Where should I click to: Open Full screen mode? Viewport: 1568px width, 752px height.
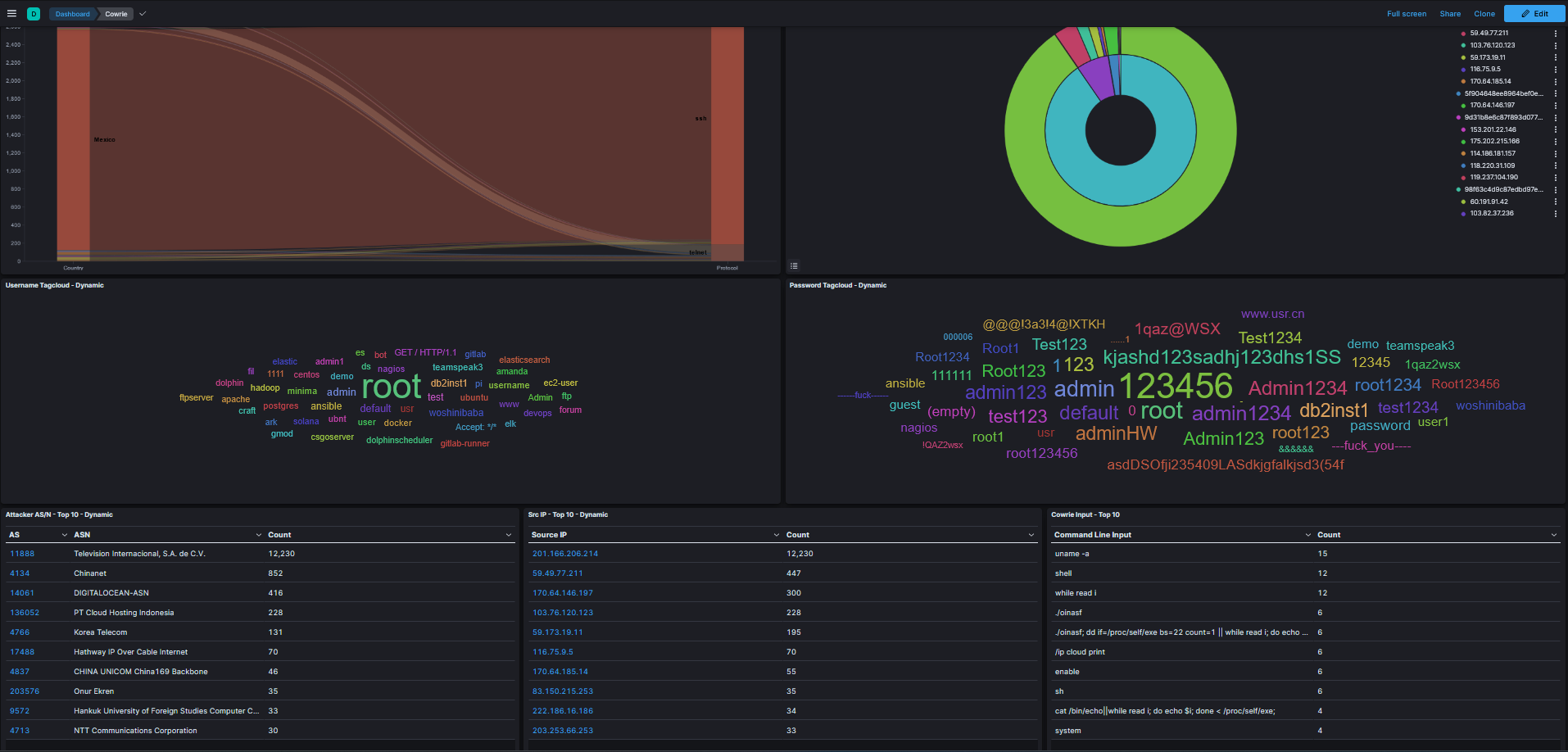pyautogui.click(x=1407, y=14)
